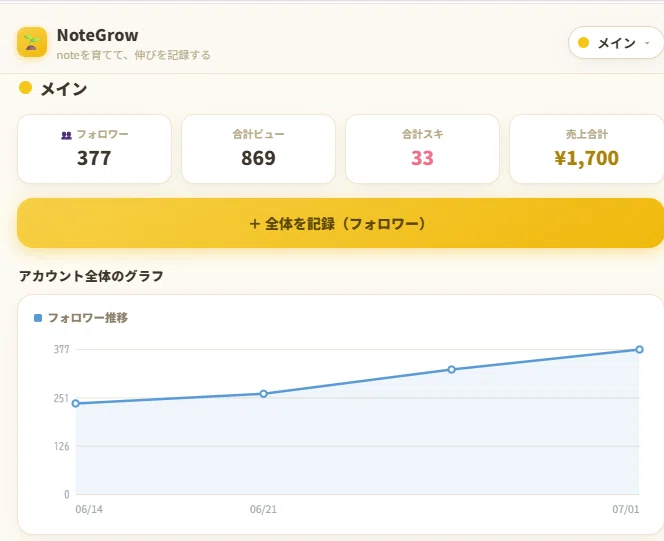Screen dimensions: 664x541
Task: Click the 07/01 data point at 377
Action: click(639, 349)
